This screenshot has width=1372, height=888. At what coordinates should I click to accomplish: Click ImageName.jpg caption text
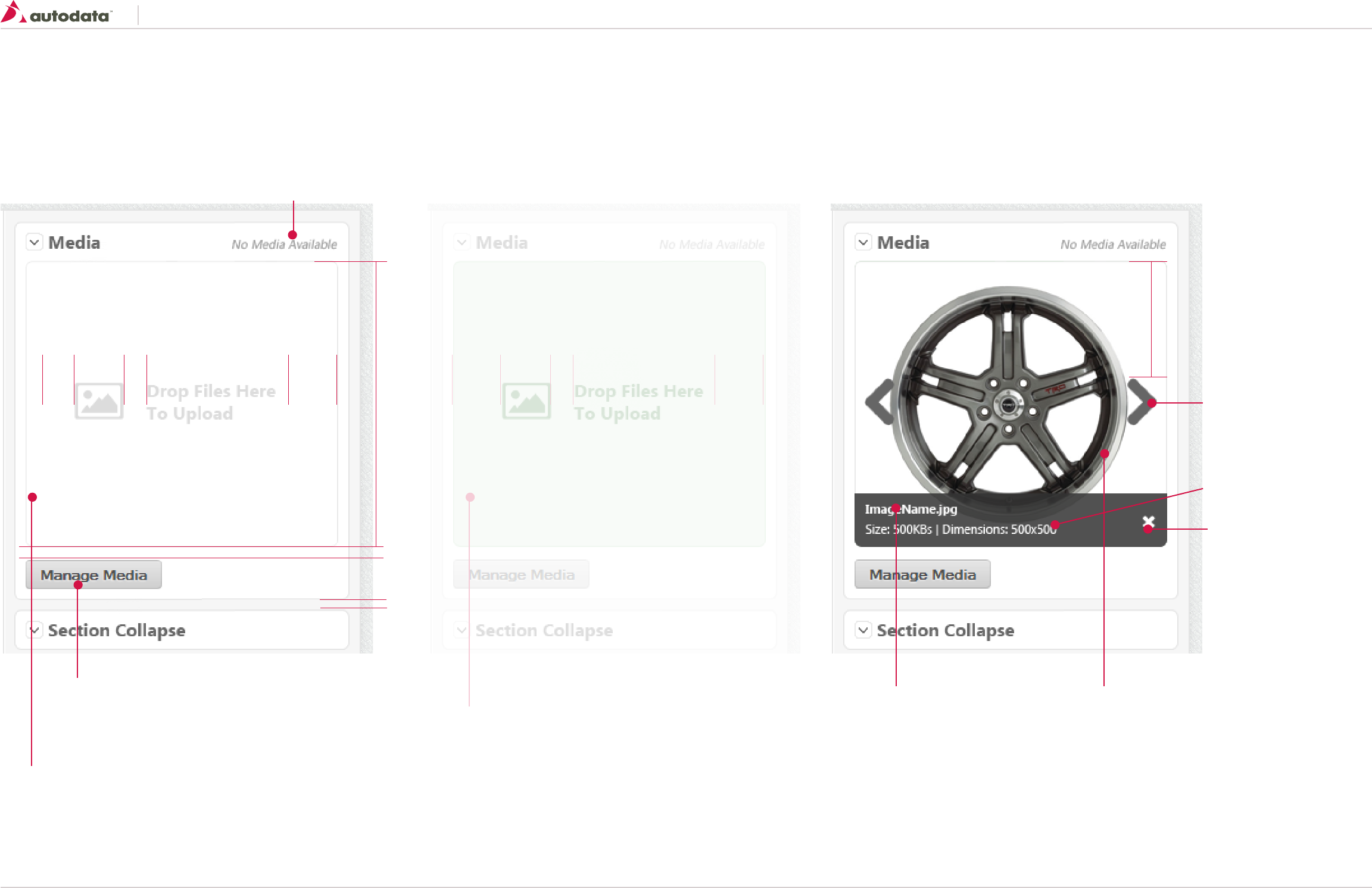tap(911, 509)
